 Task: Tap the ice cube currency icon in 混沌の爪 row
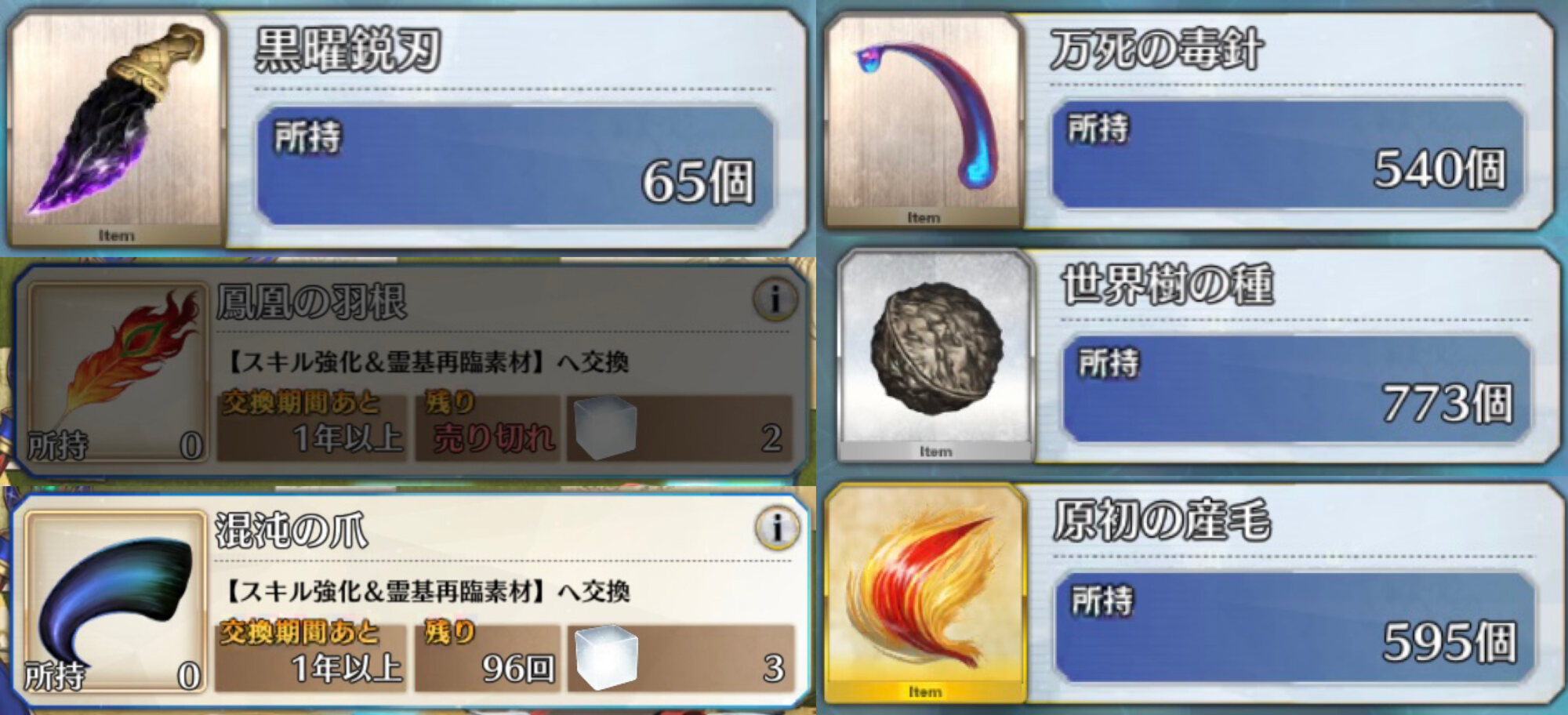pyautogui.click(x=606, y=657)
